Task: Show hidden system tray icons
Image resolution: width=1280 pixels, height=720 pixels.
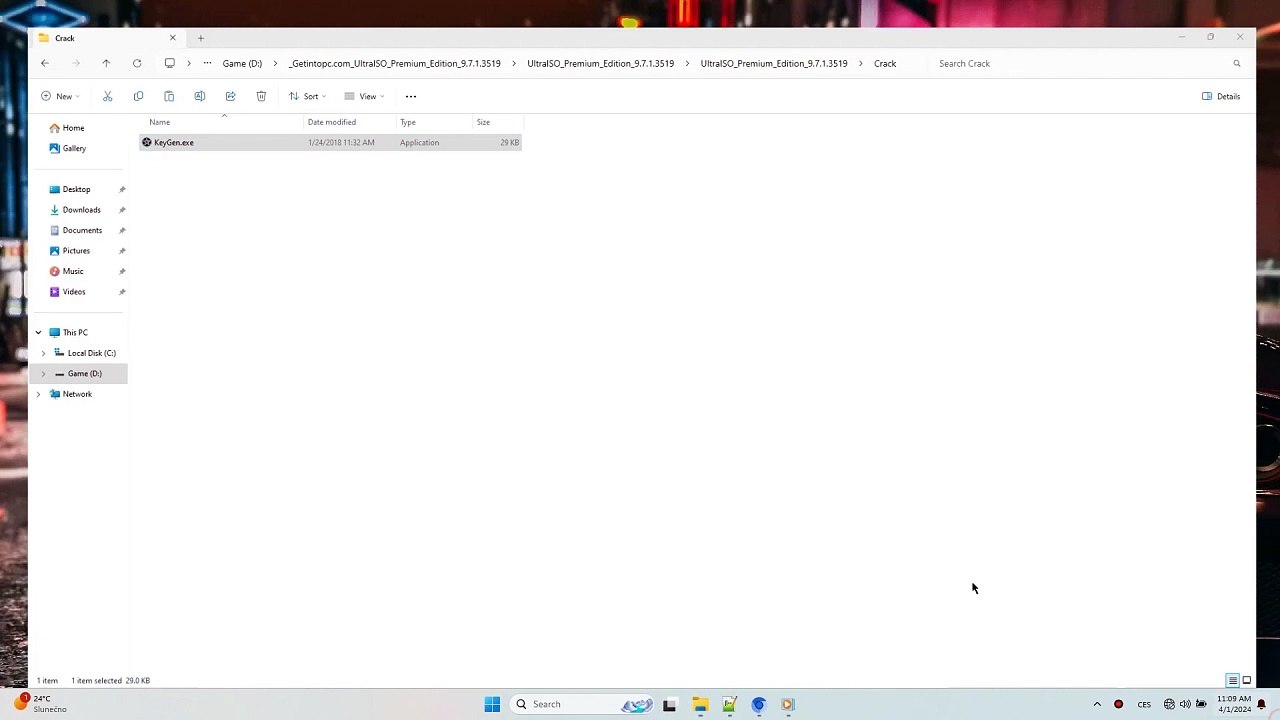Action: point(1097,704)
